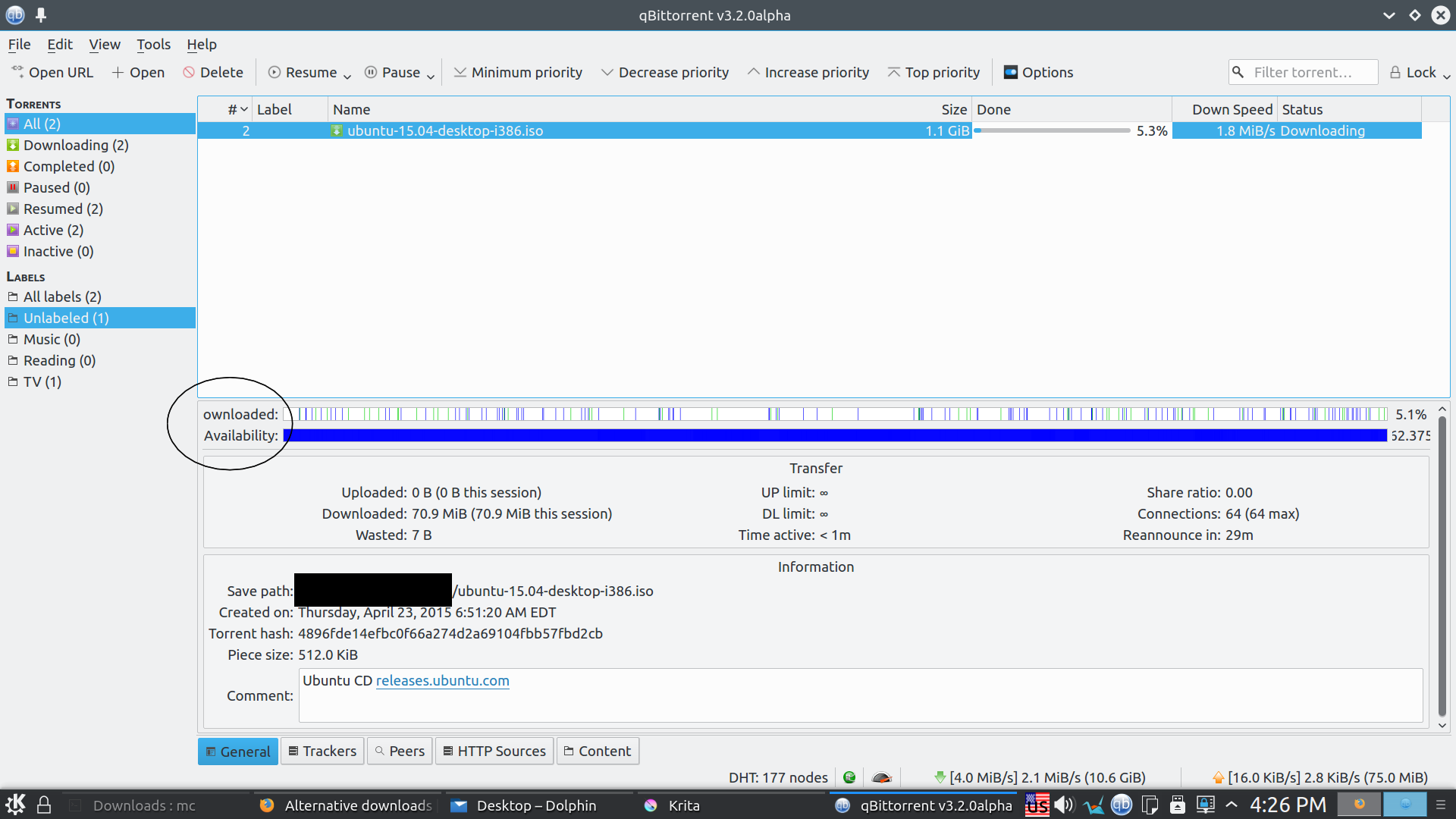Select the All labels (2) entry
This screenshot has height=819, width=1456.
pos(100,297)
